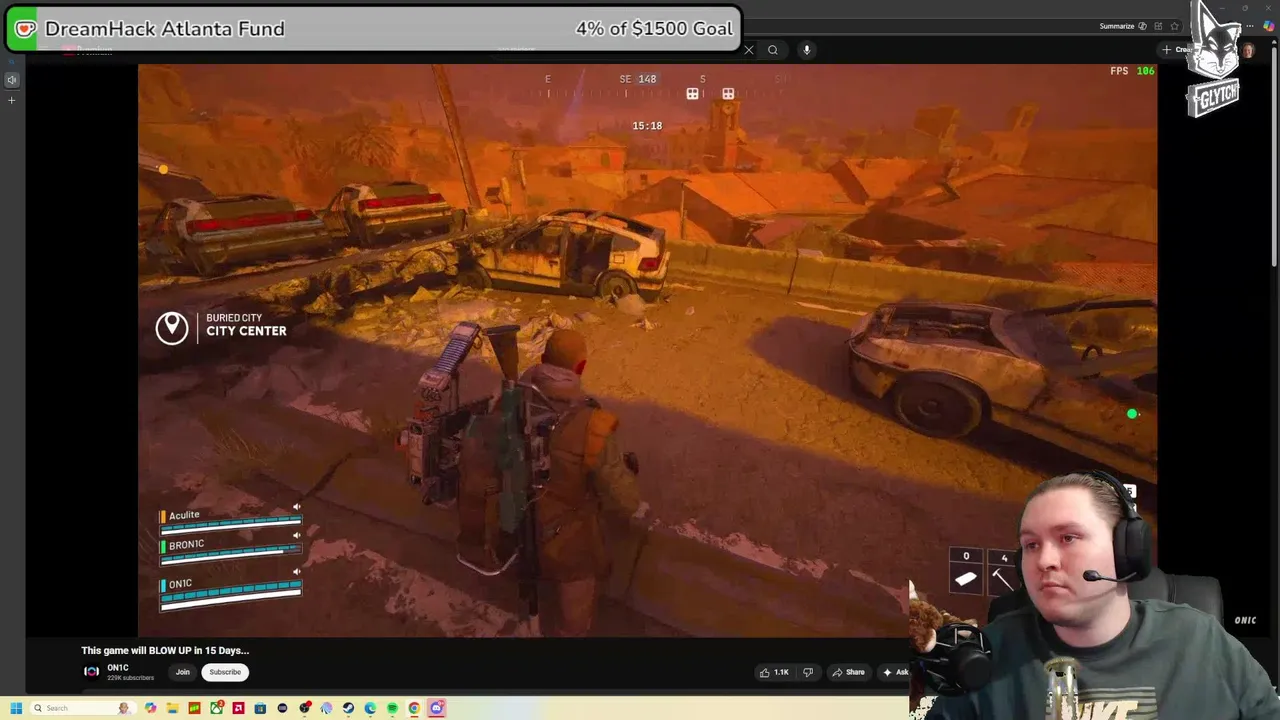Click the DreamHack Atlanta Fund goal bar

click(x=373, y=29)
